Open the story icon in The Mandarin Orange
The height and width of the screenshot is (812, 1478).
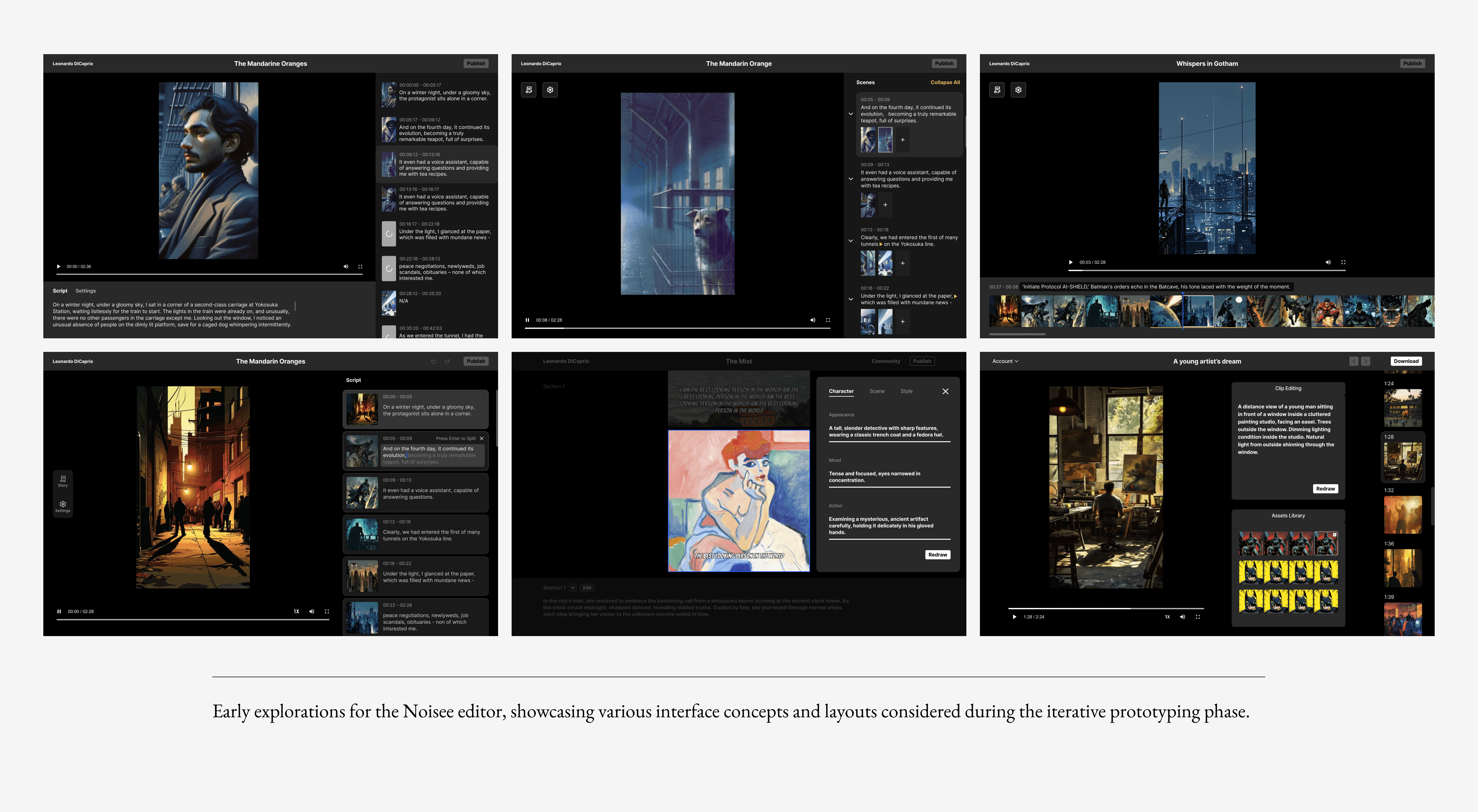pyautogui.click(x=528, y=90)
